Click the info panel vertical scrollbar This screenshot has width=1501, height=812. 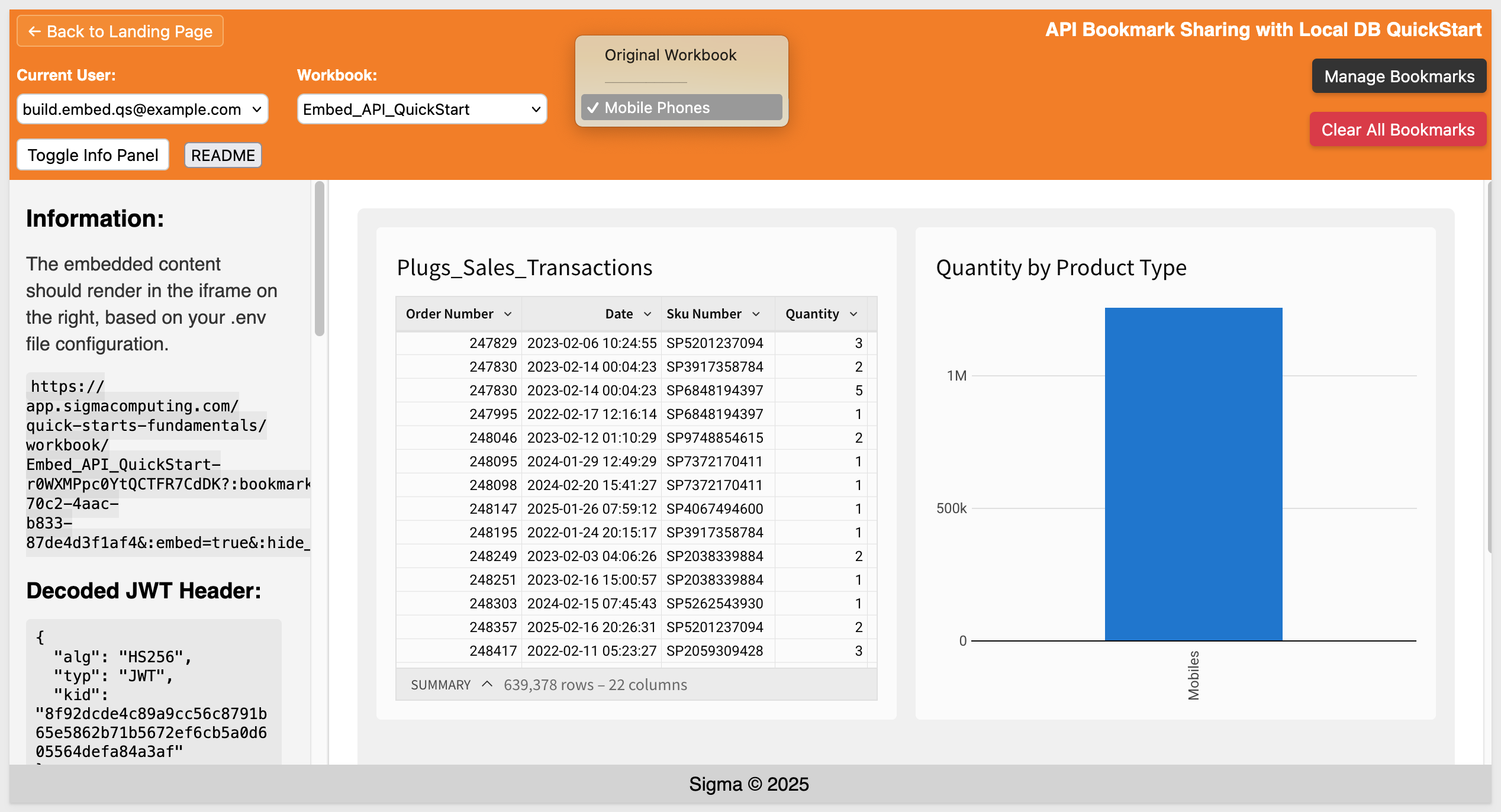(x=320, y=259)
